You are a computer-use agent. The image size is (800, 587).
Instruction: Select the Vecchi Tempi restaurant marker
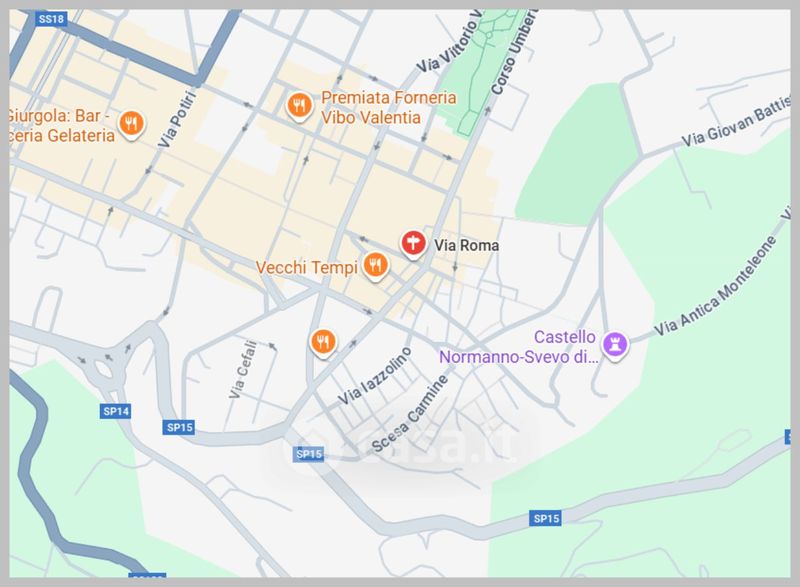click(x=376, y=266)
